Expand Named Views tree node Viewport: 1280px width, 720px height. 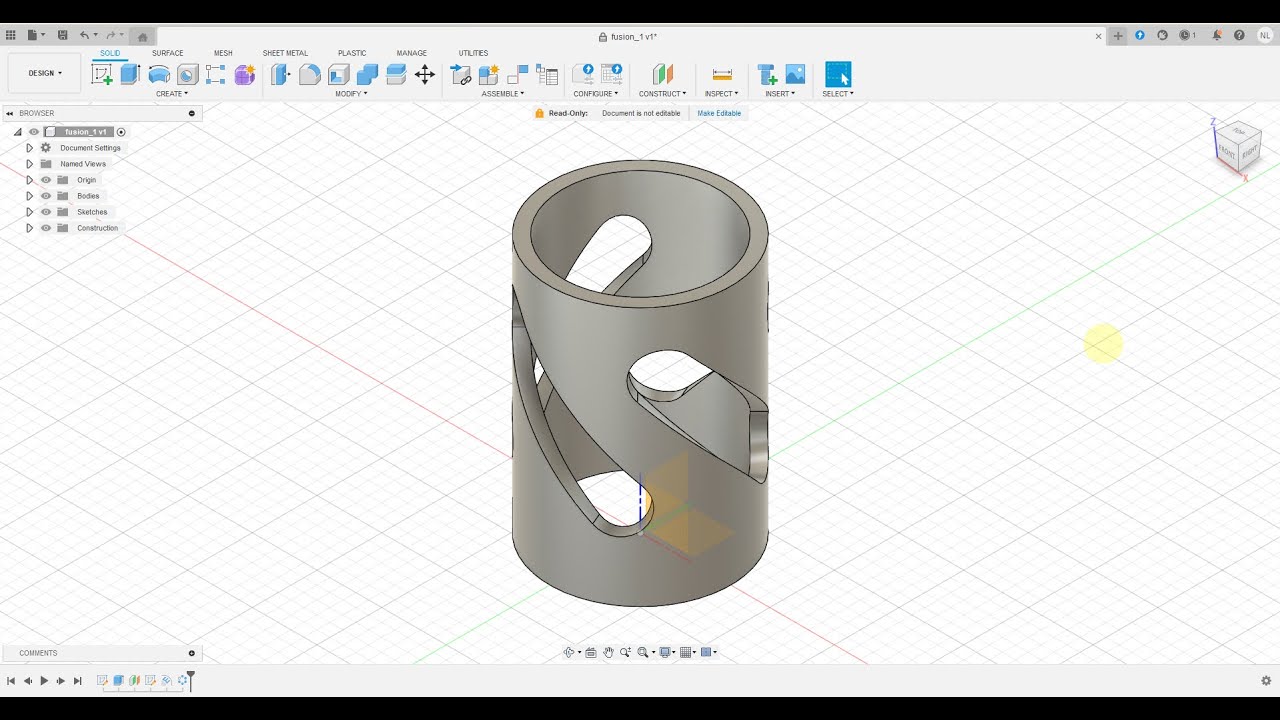click(30, 164)
